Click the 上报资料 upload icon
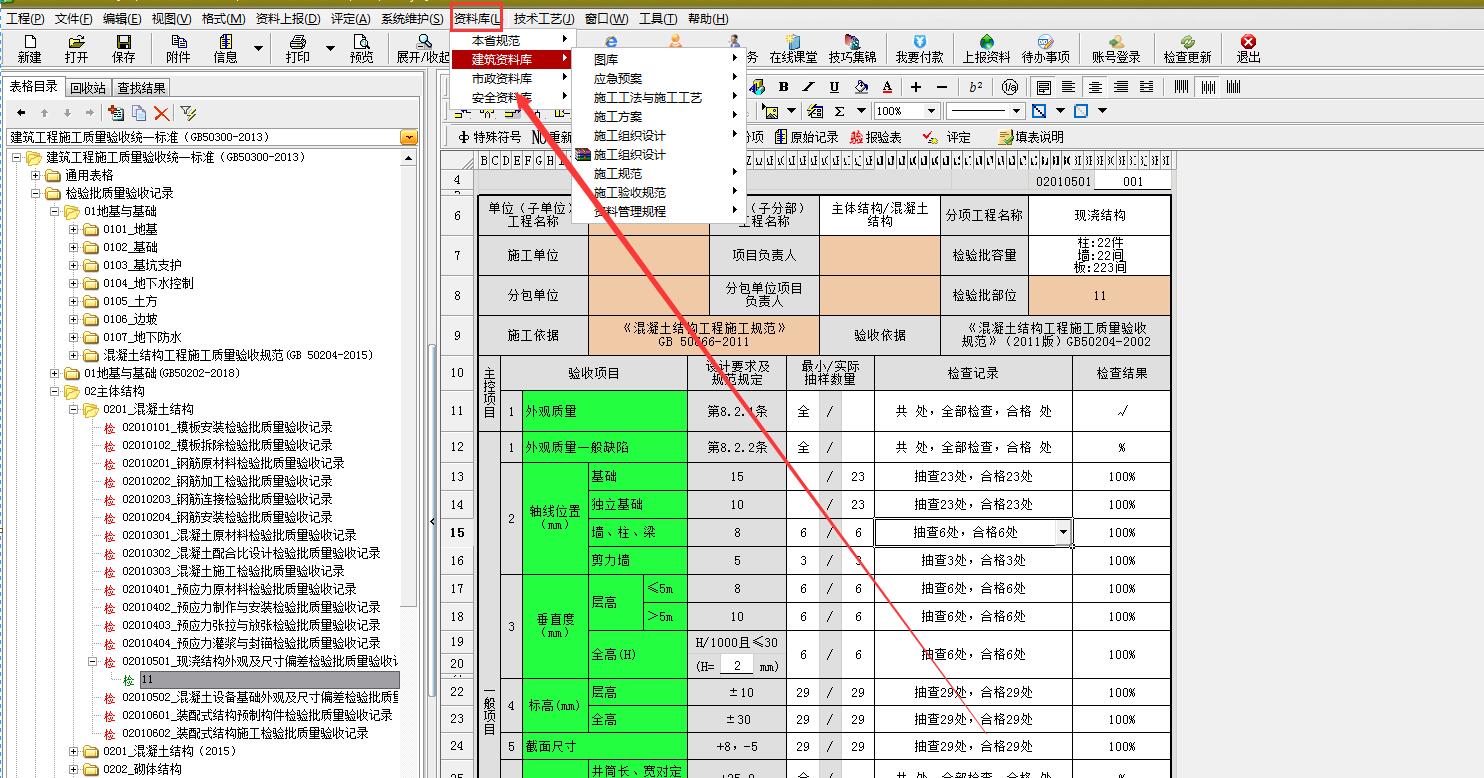 pyautogui.click(x=986, y=48)
